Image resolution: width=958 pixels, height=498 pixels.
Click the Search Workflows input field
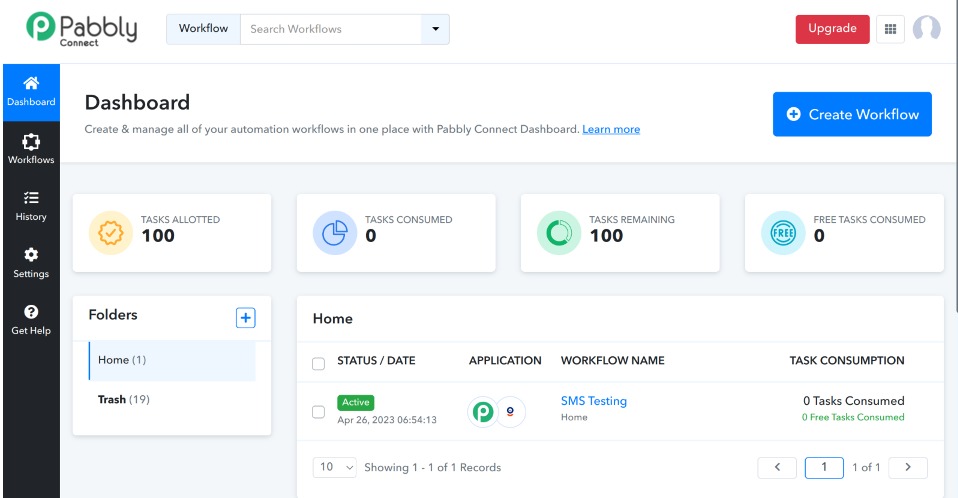(x=331, y=29)
